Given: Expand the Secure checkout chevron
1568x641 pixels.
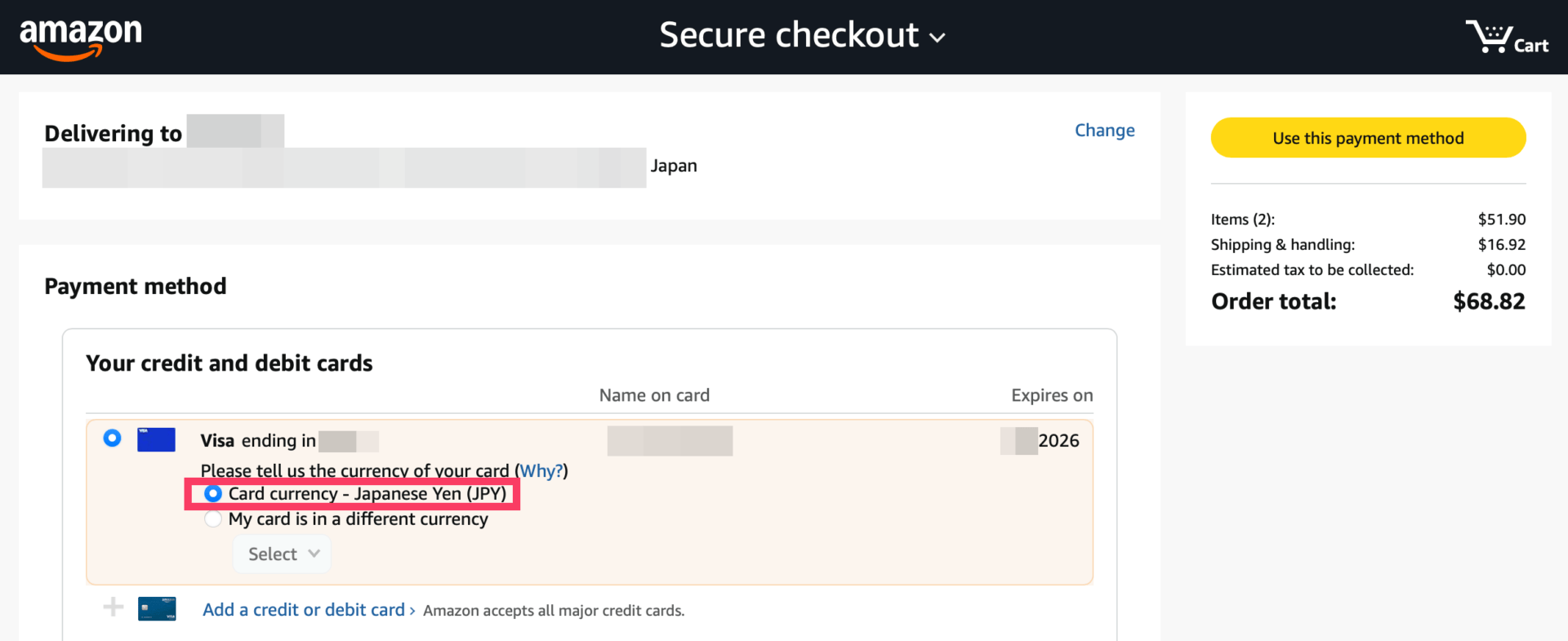Looking at the screenshot, I should [x=938, y=38].
